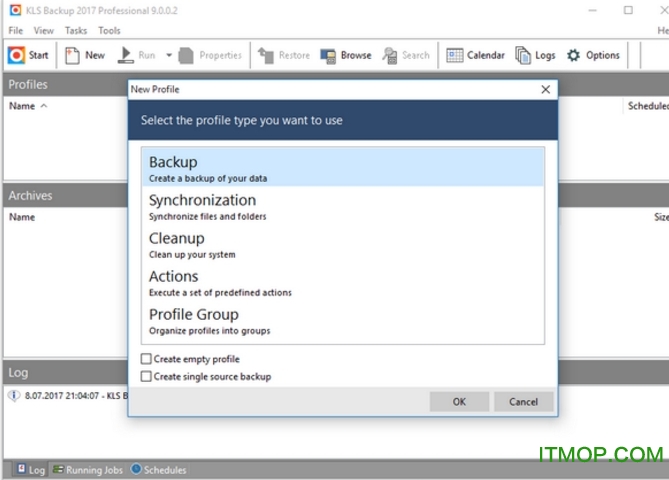The image size is (669, 480).
Task: Sort profiles by Name column header
Action: pyautogui.click(x=22, y=106)
